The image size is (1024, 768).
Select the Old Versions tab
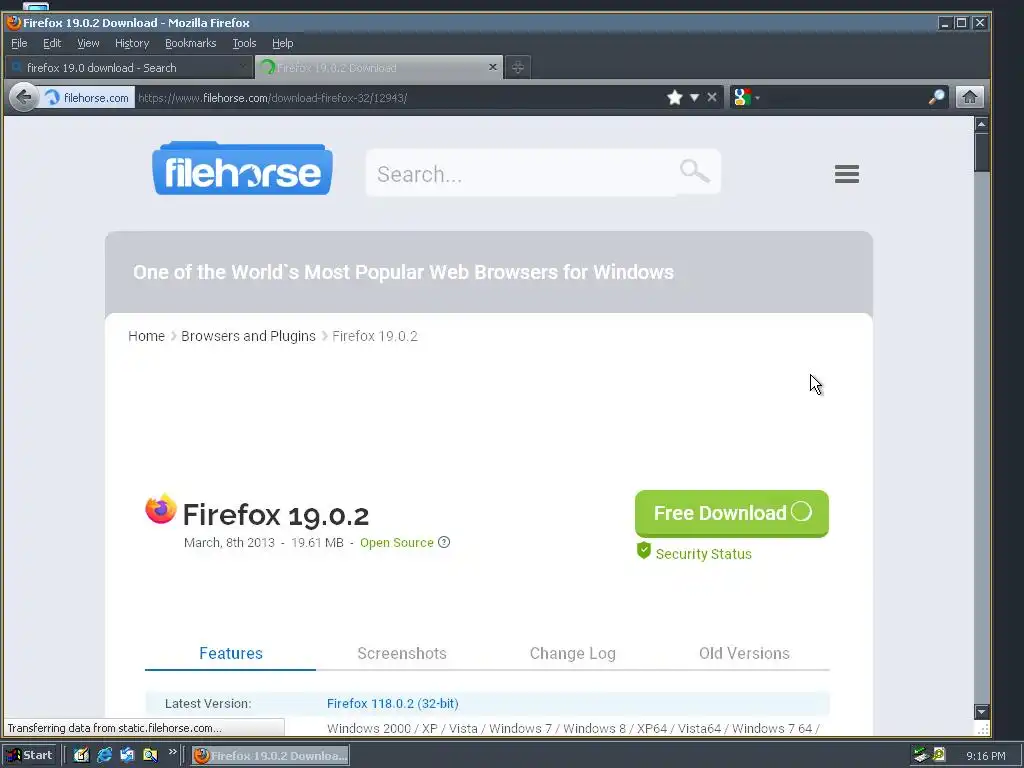744,653
